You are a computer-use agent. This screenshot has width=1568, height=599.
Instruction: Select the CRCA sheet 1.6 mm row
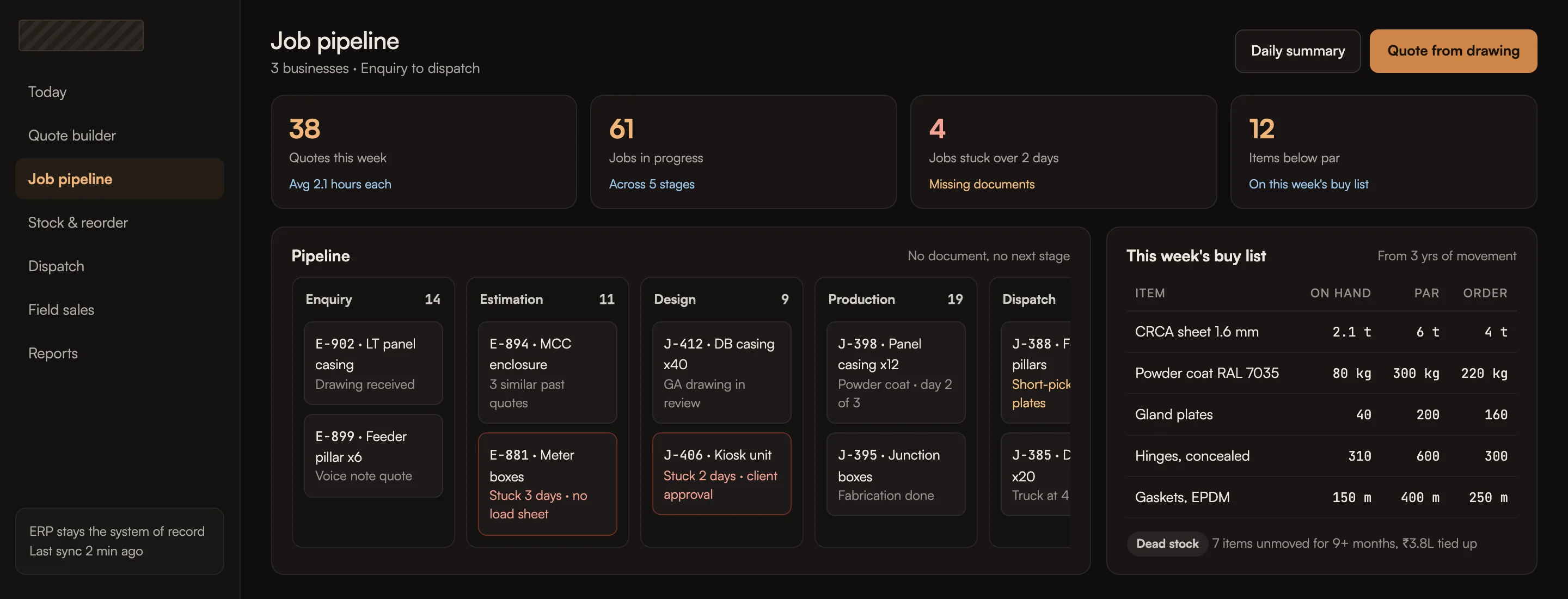point(1321,332)
